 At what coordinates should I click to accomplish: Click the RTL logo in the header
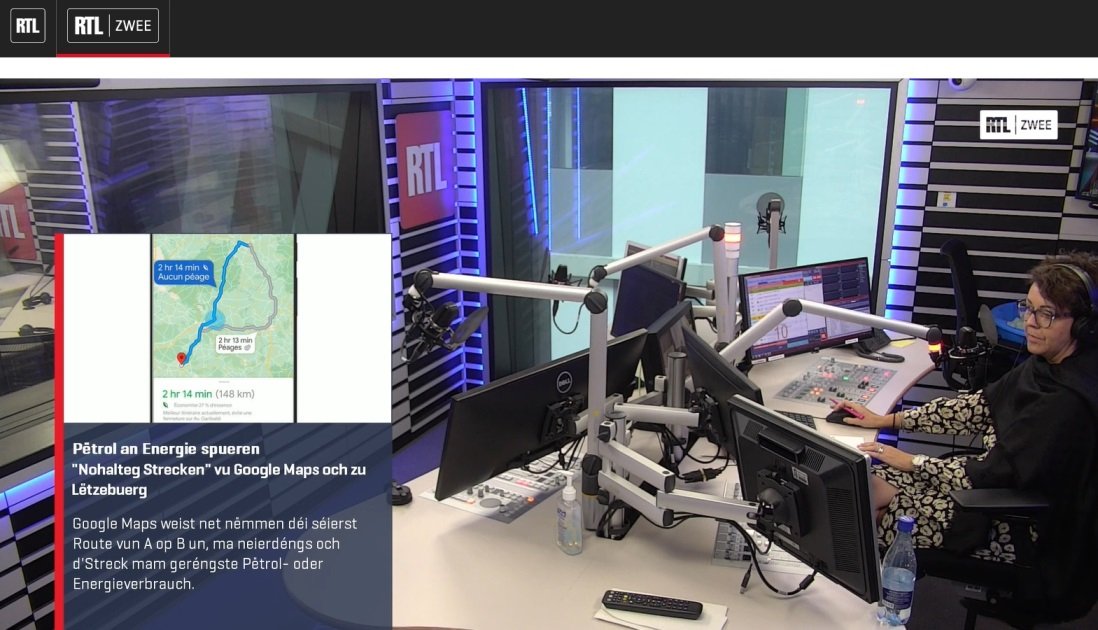click(28, 26)
